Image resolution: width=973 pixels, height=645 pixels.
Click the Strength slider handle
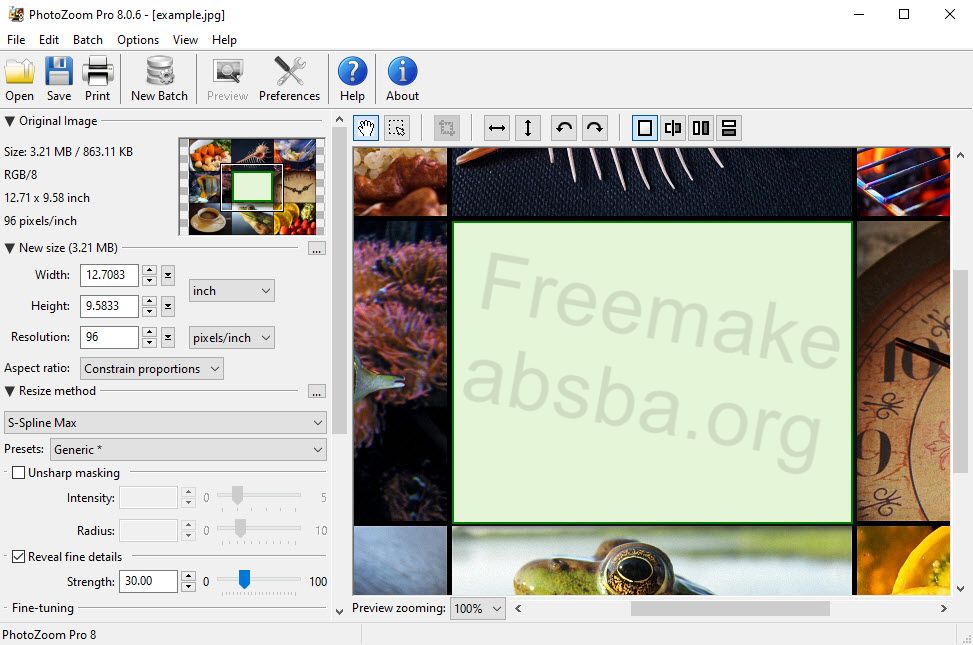(x=244, y=579)
